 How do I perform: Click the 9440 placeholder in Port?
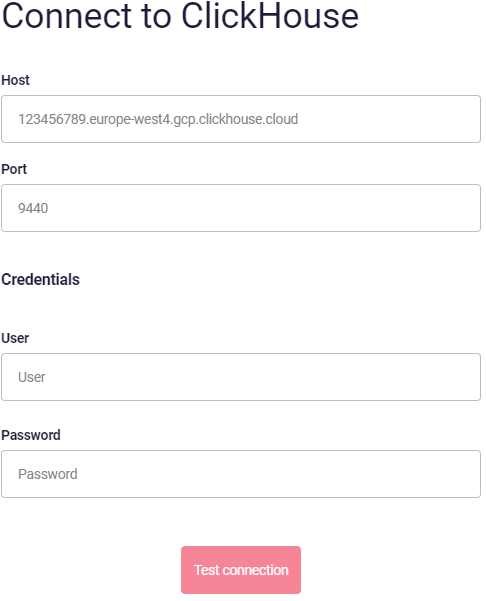coord(33,209)
